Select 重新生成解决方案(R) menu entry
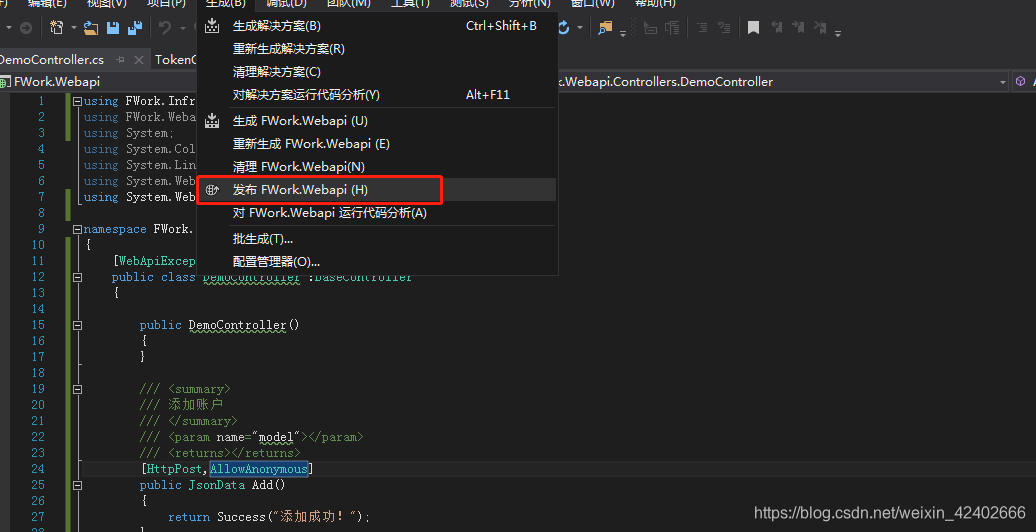 click(x=378, y=49)
